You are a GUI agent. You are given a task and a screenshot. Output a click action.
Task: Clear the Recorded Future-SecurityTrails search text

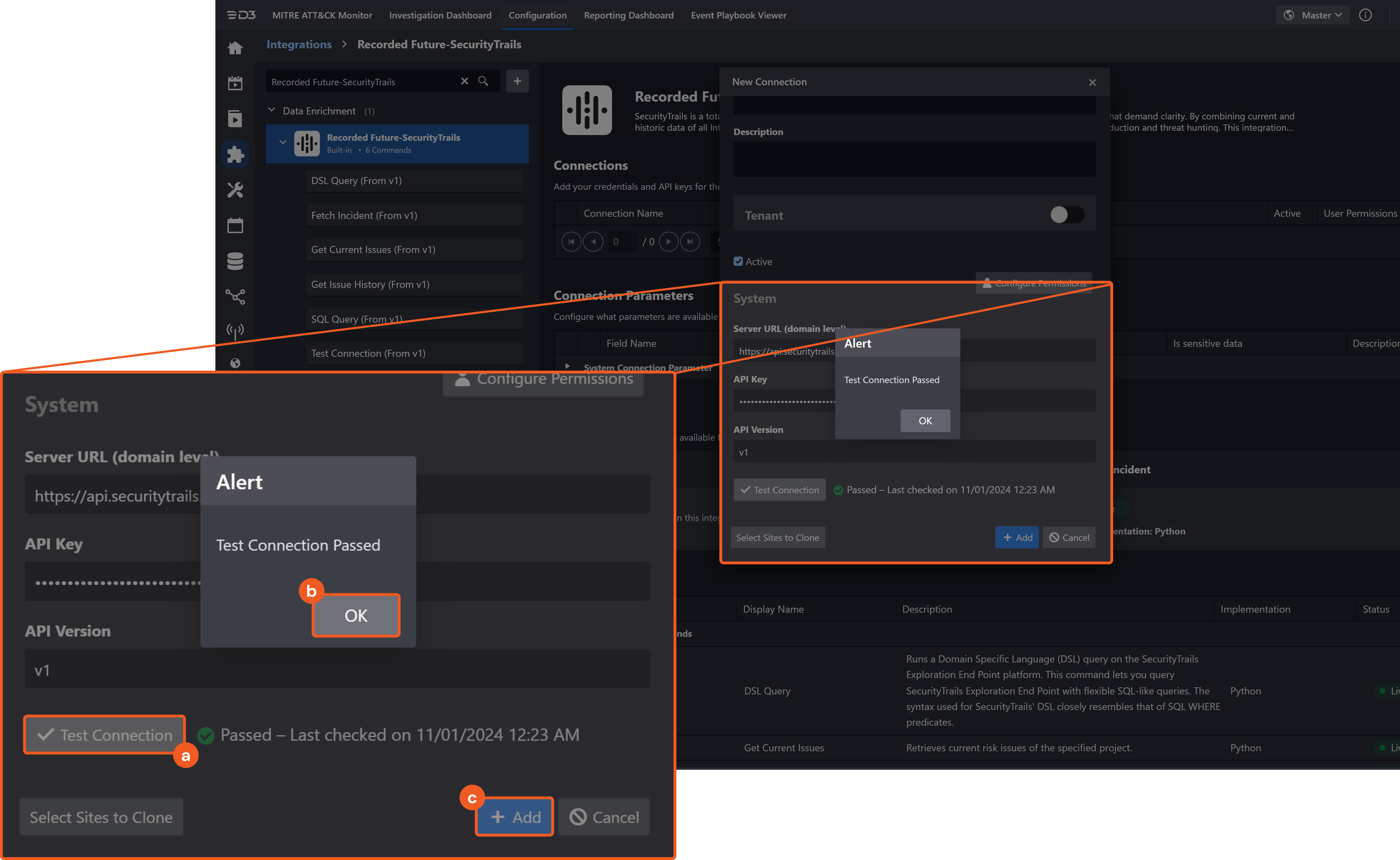pos(464,81)
